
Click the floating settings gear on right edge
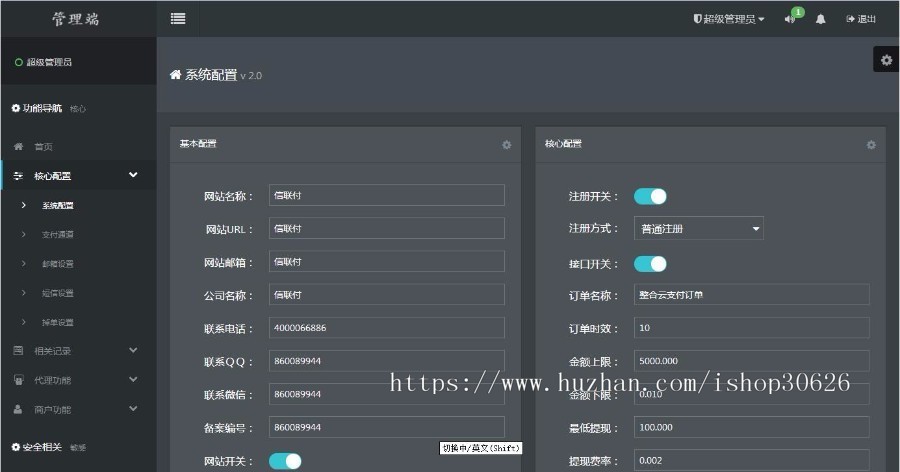(886, 60)
